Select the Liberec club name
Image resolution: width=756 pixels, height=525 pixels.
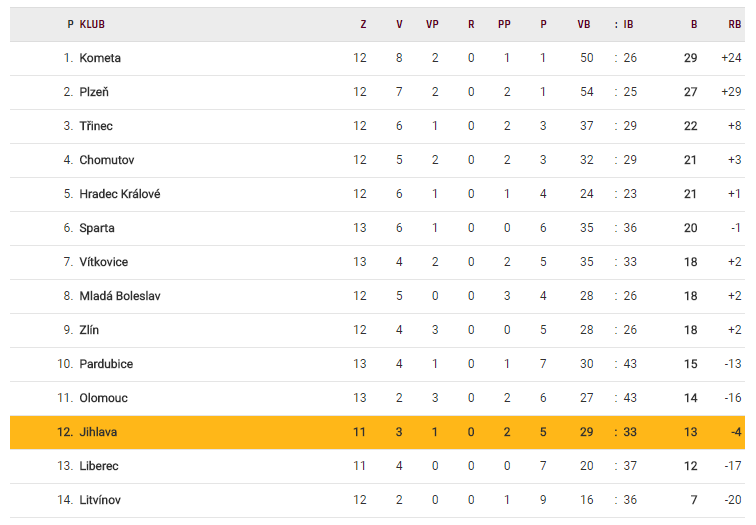tap(99, 466)
